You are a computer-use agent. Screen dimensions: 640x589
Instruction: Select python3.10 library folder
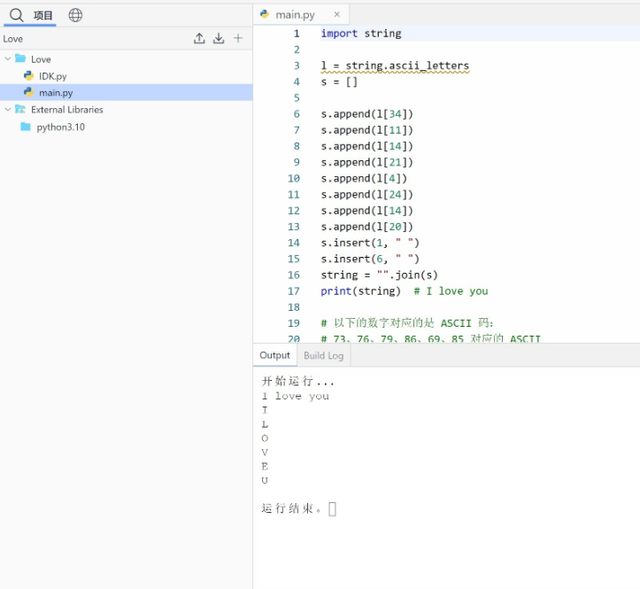(x=61, y=127)
